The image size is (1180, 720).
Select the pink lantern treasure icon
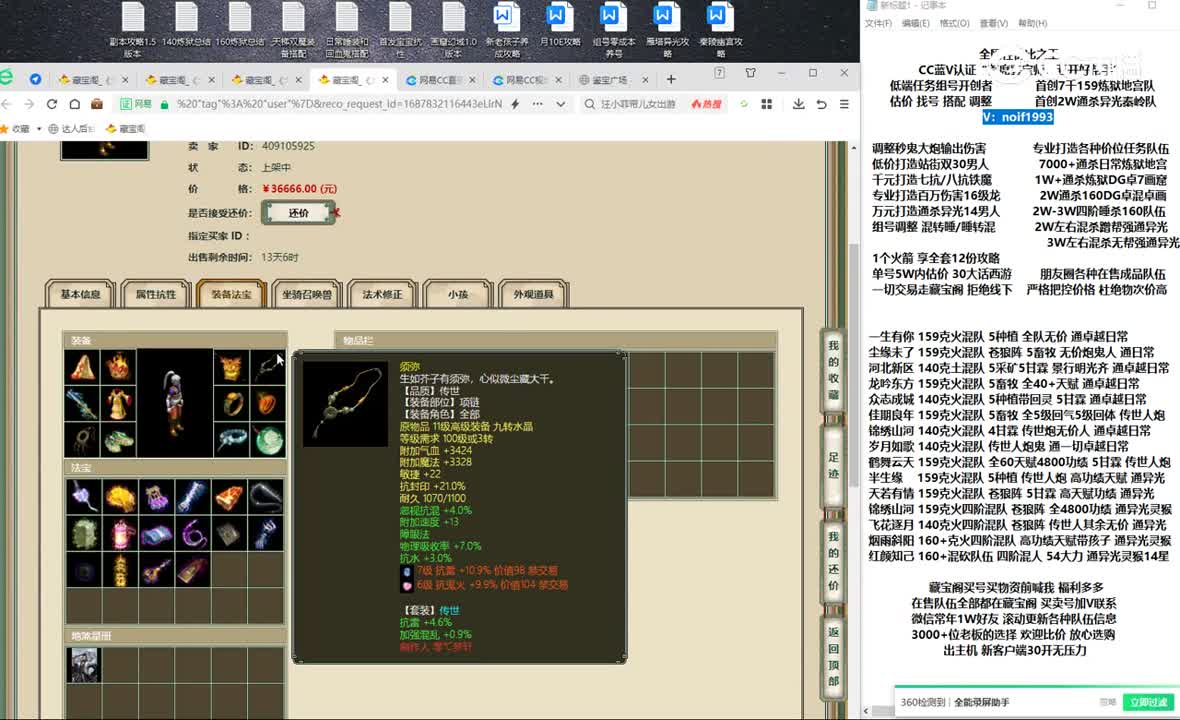point(120,533)
